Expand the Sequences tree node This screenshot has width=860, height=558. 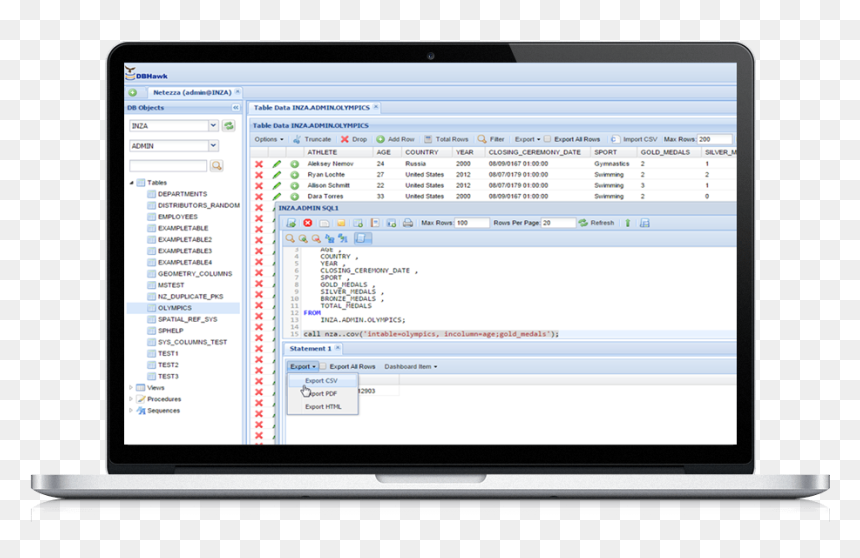[x=131, y=410]
